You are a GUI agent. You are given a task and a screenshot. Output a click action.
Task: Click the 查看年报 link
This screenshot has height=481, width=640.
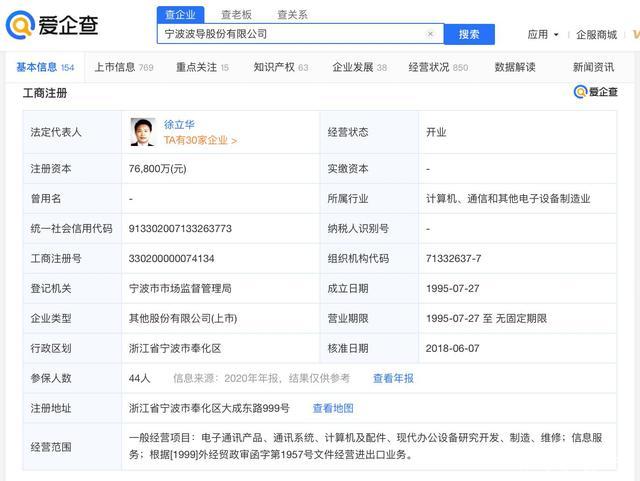coord(393,379)
